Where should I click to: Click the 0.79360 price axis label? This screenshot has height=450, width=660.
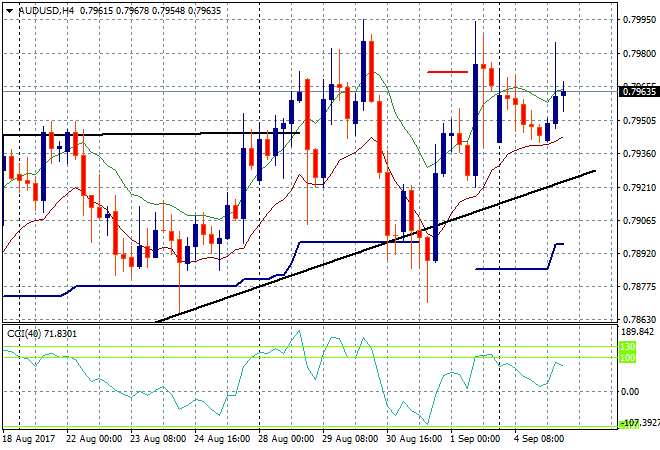(x=639, y=154)
